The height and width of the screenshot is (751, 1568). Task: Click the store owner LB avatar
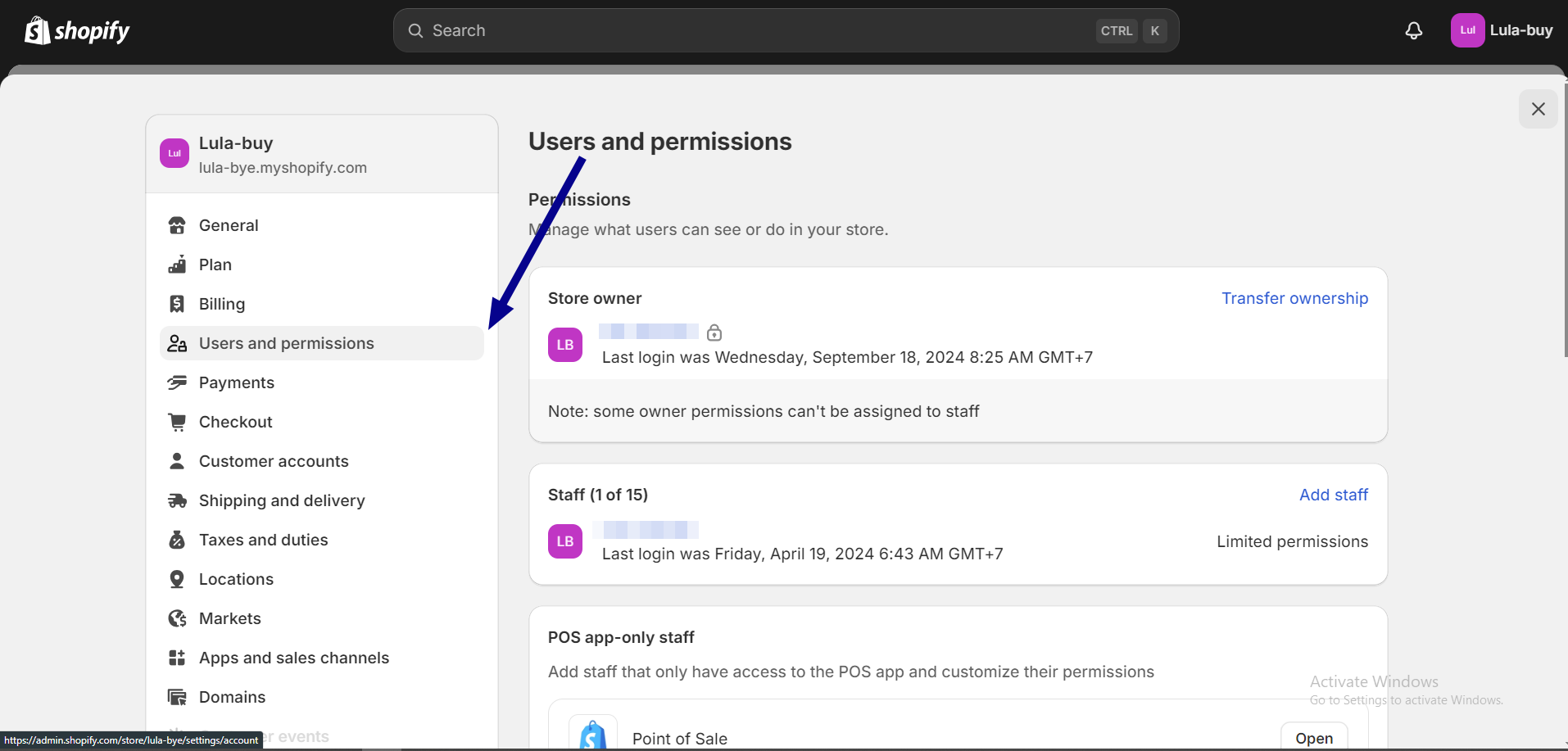pos(565,345)
